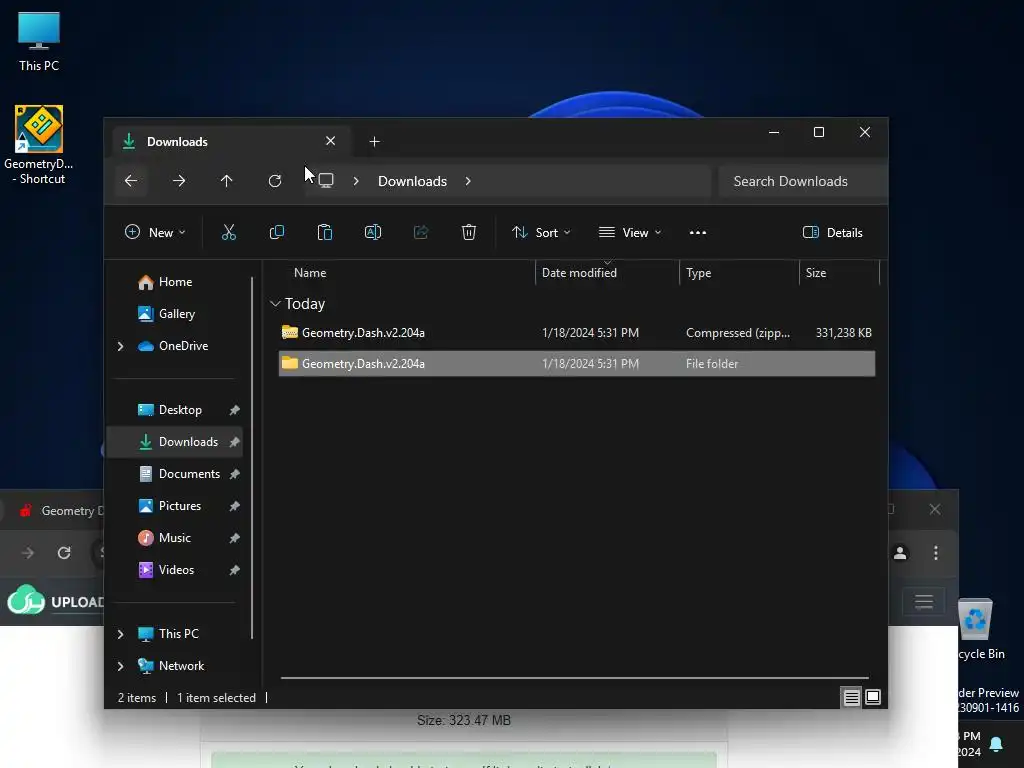Open This PC desktop icon

39,42
